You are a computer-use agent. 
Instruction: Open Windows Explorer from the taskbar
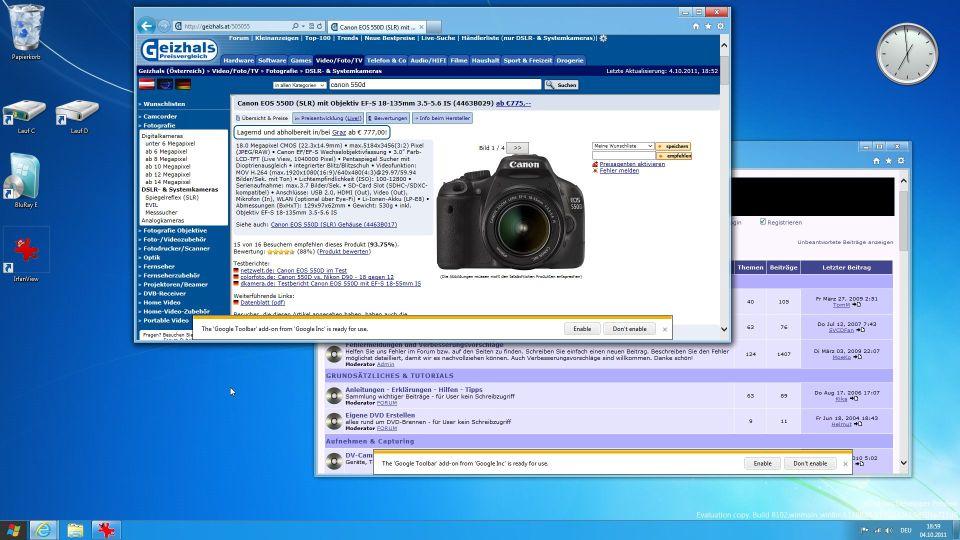tap(75, 530)
